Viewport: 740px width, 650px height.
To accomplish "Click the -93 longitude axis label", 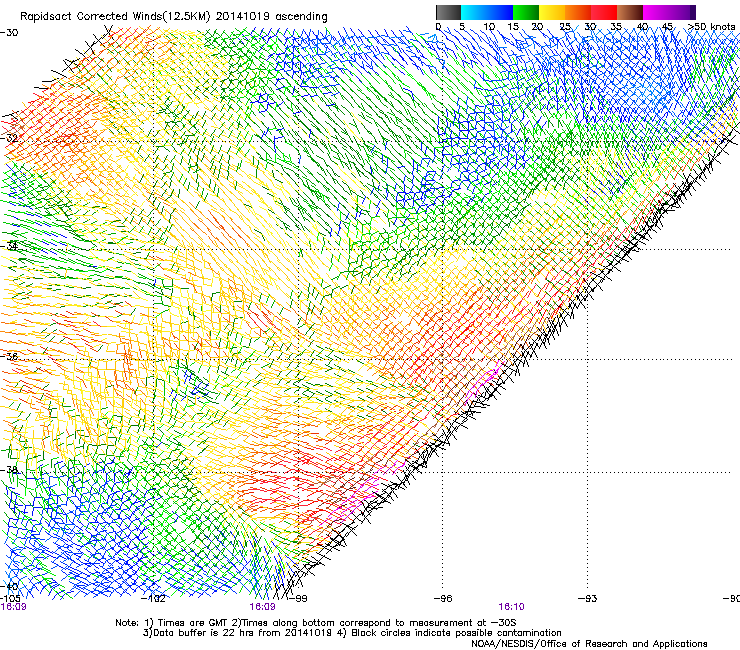I will click(587, 599).
